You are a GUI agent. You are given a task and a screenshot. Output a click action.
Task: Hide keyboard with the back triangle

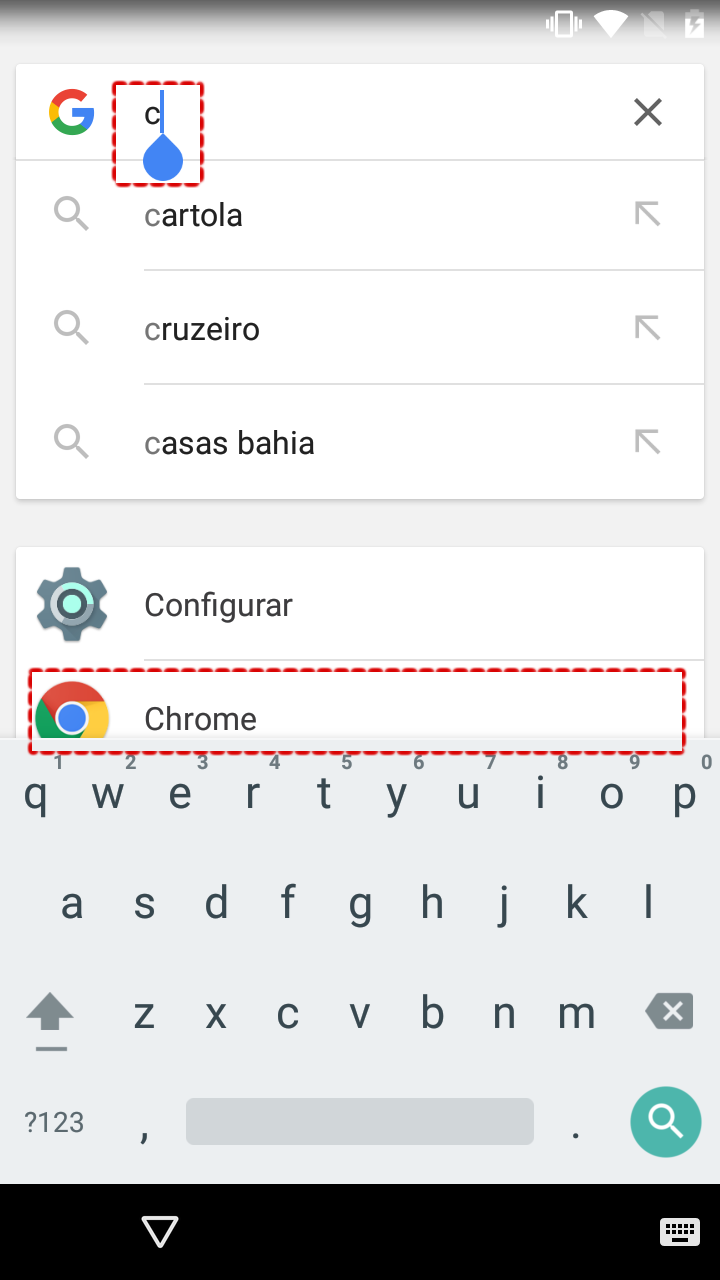160,1232
